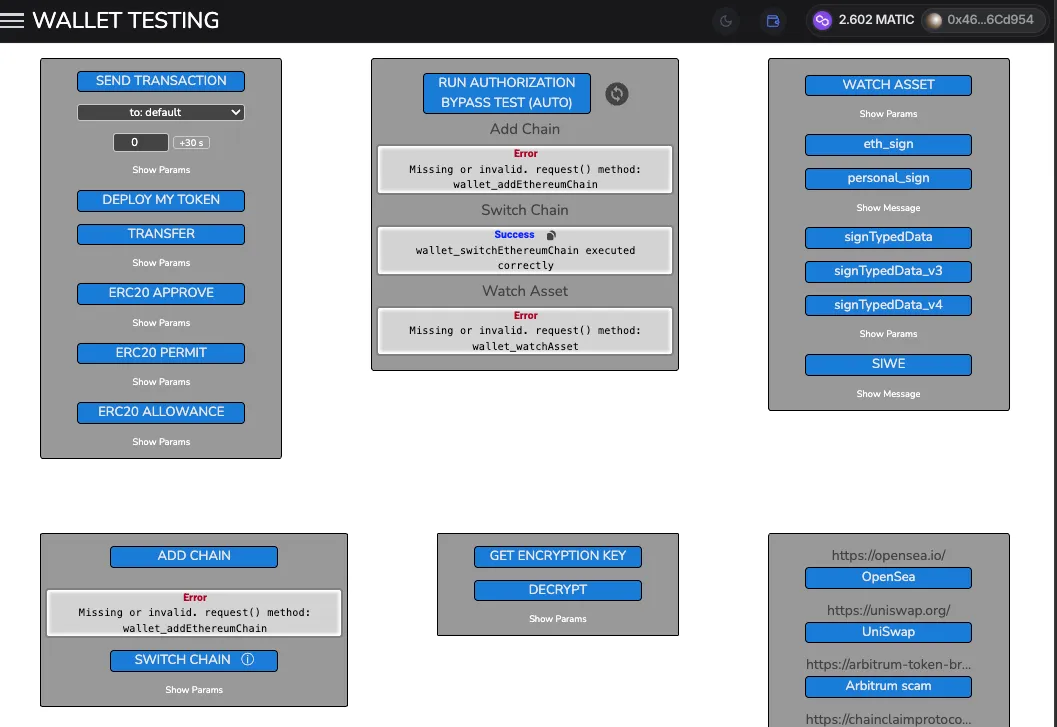Open the hamburger menu beside WALLET TESTING
Screen dimensions: 1057x727
[14, 19]
